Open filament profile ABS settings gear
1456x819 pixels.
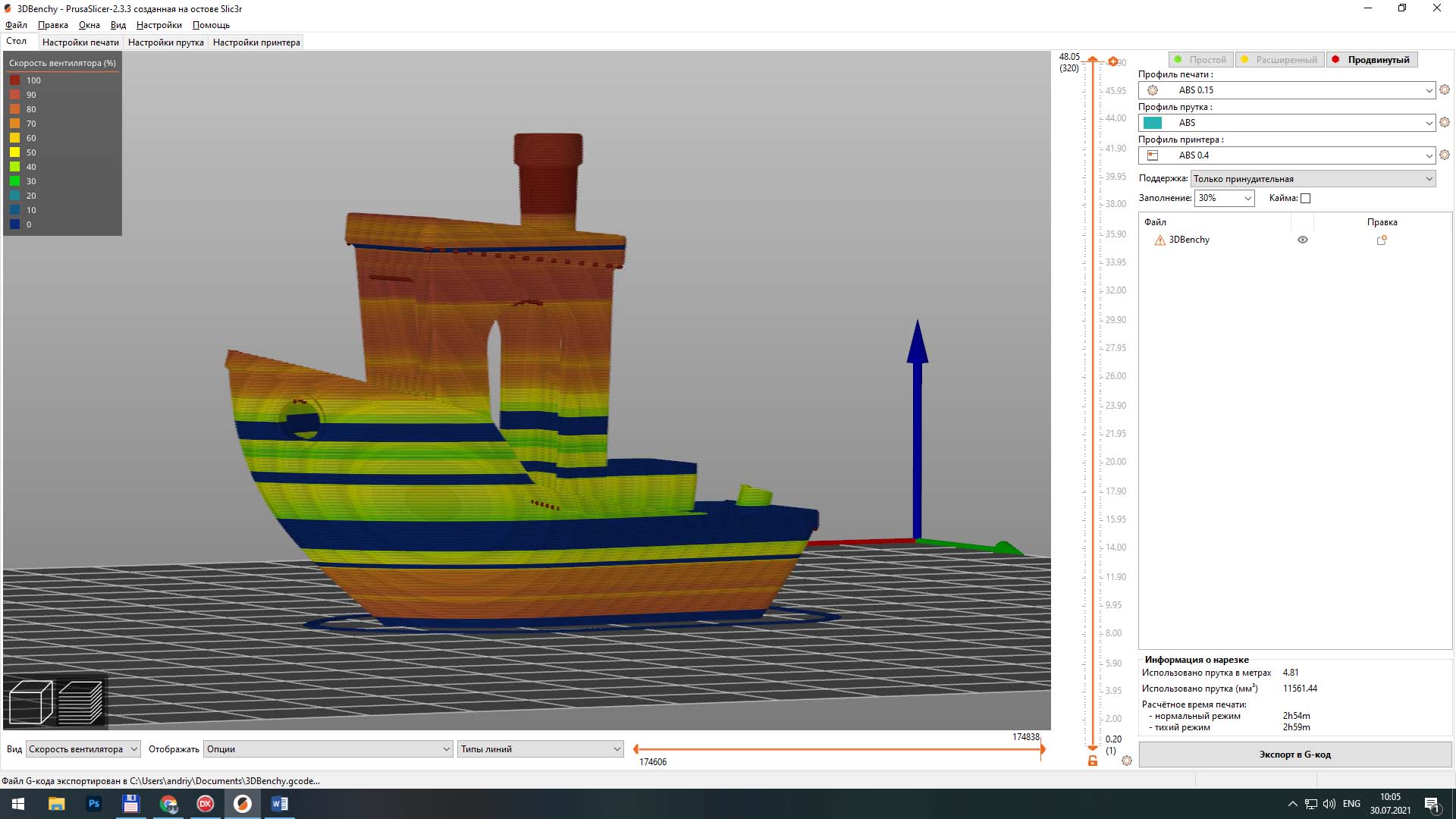coord(1445,122)
